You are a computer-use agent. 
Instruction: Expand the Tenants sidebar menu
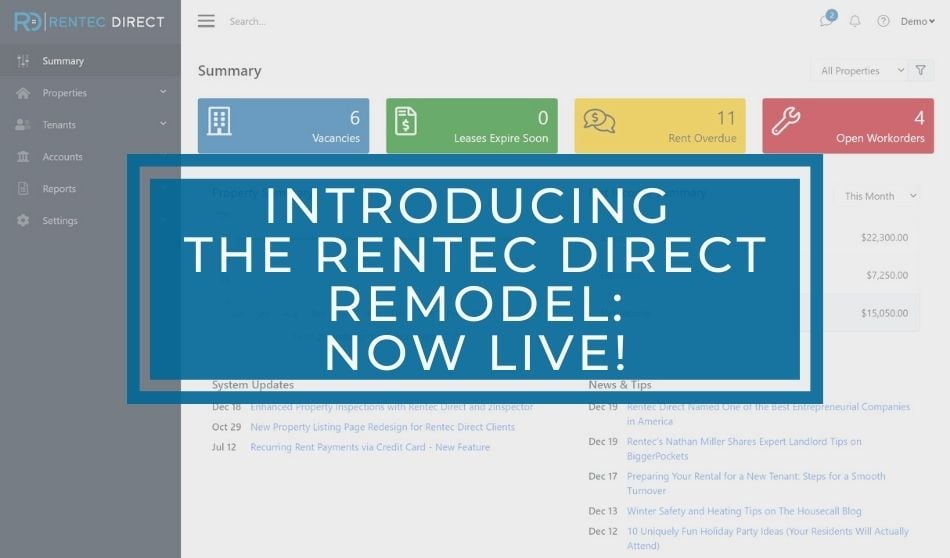pos(90,125)
